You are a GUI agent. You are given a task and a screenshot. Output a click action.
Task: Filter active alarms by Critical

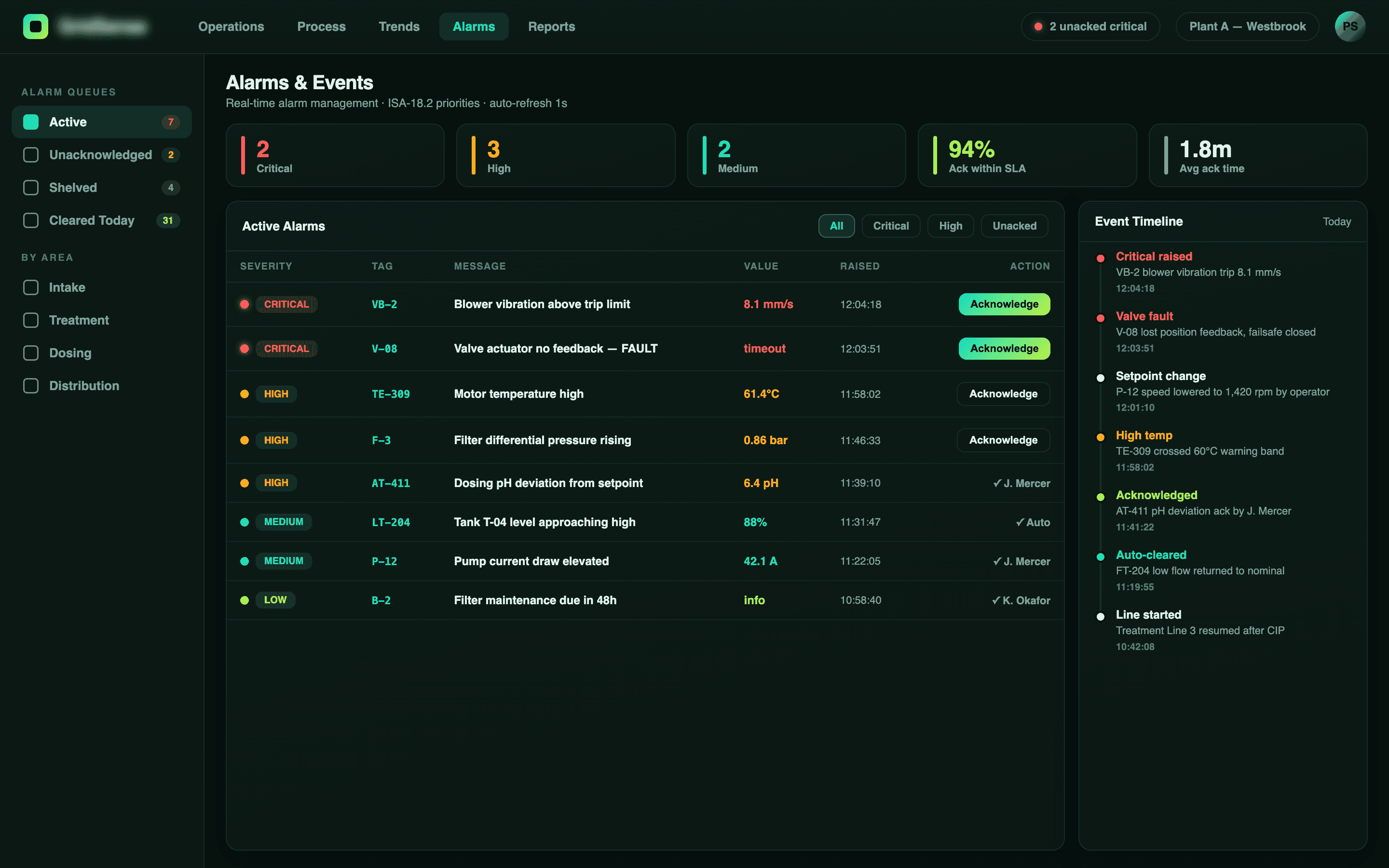pos(891,226)
